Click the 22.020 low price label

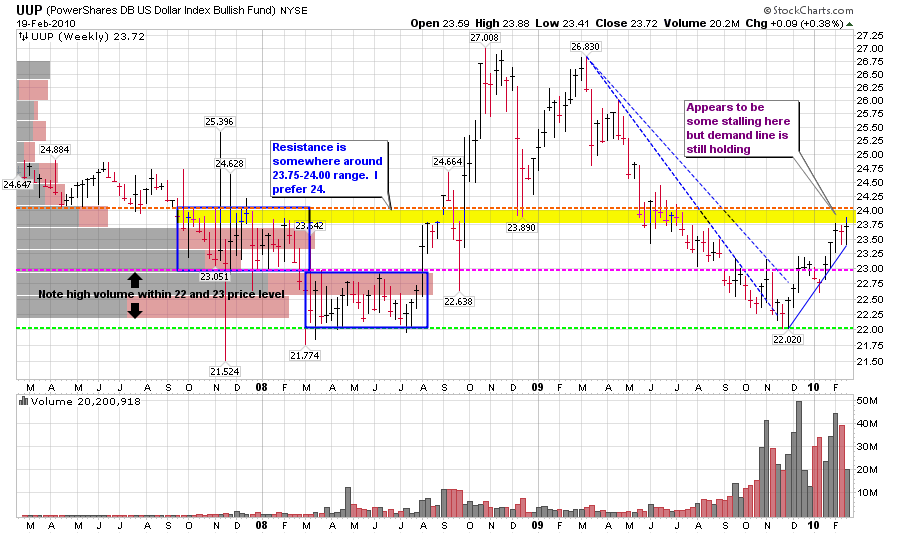point(788,339)
